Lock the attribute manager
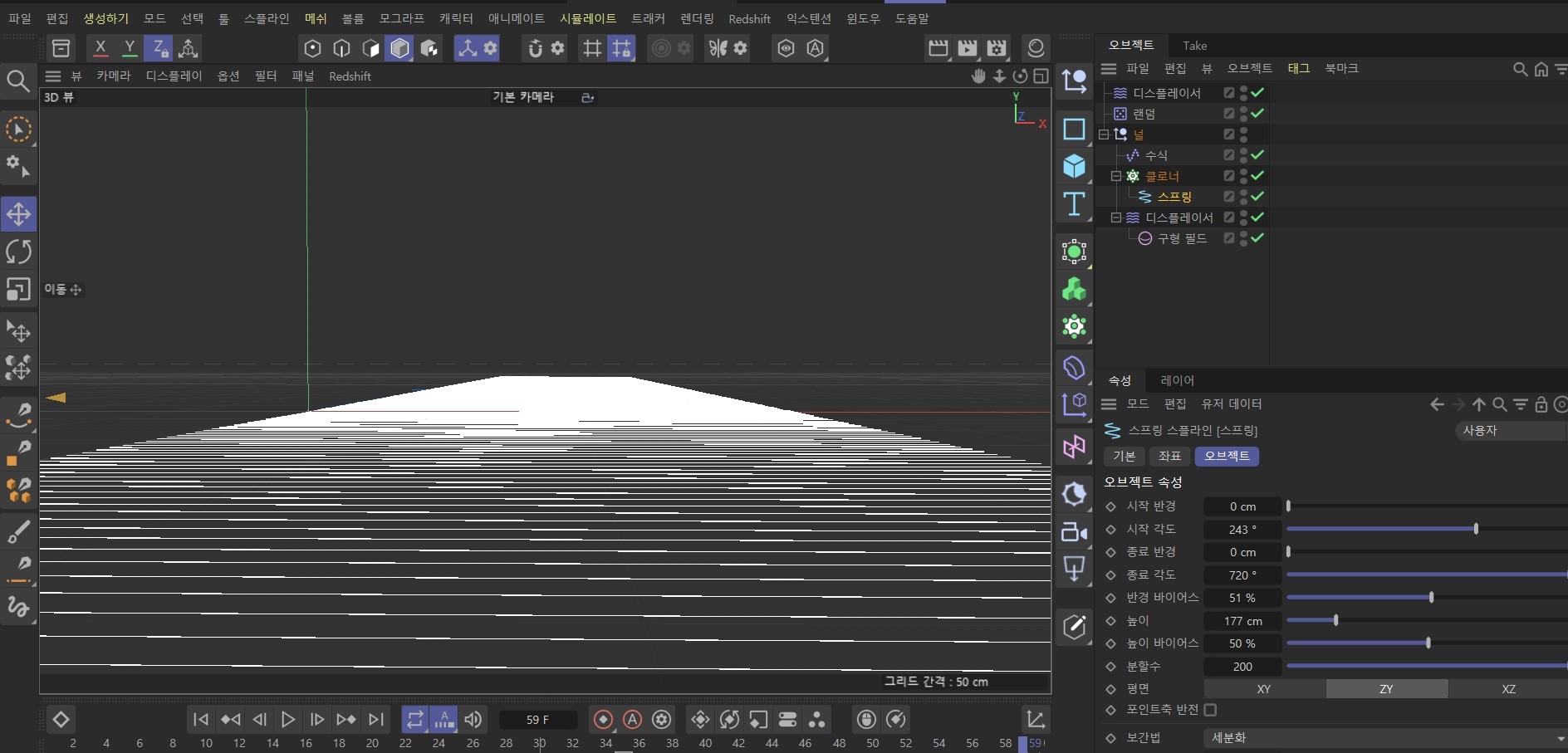 [1541, 404]
